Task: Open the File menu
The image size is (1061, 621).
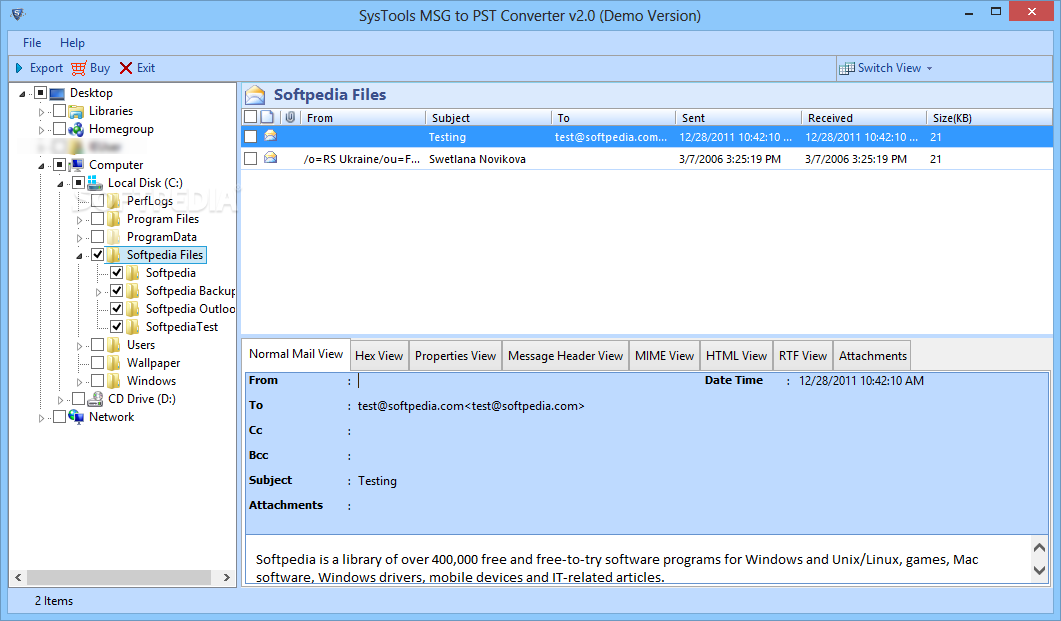Action: [x=32, y=43]
